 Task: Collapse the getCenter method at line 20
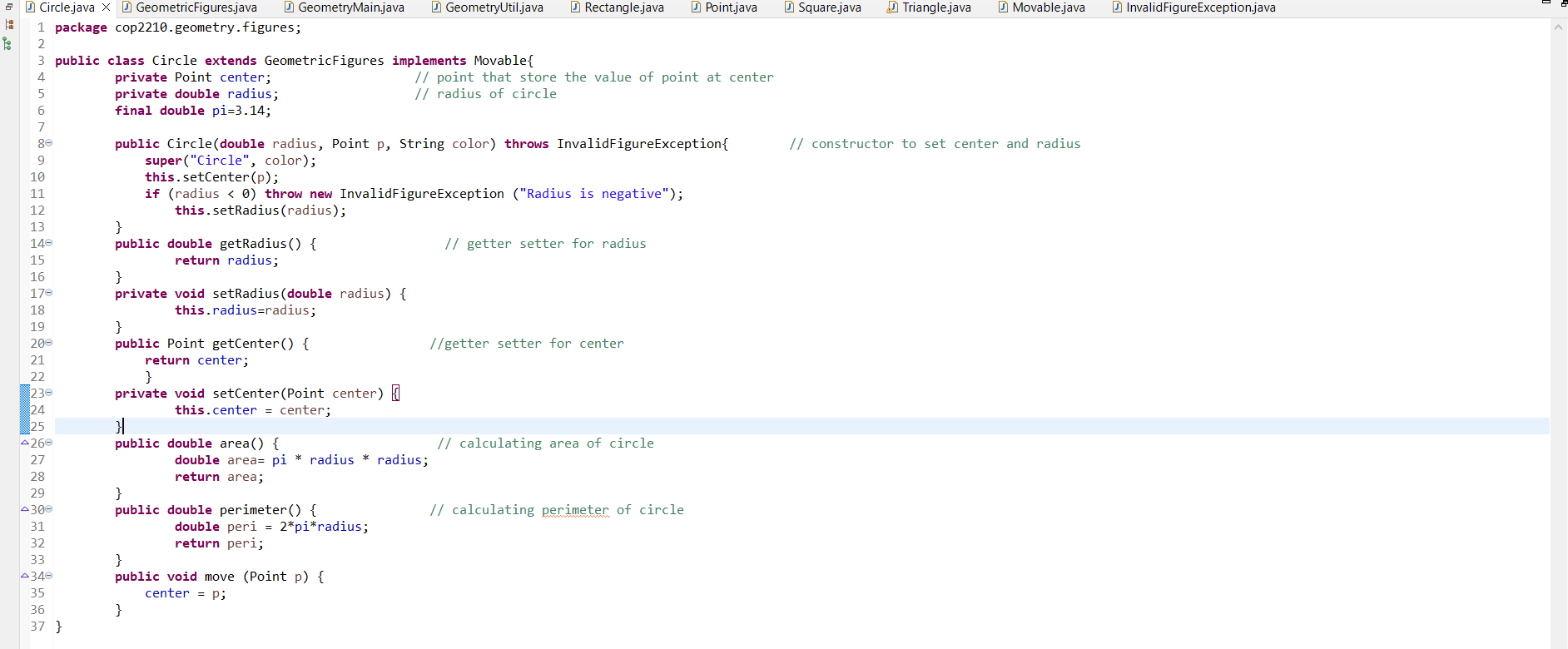tap(49, 343)
